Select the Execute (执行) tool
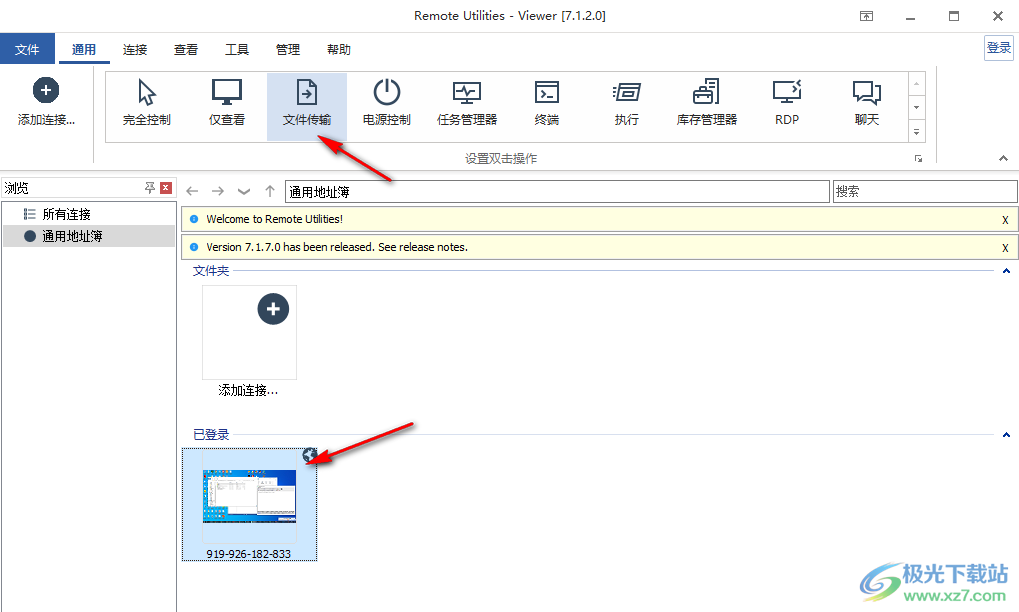Image resolution: width=1019 pixels, height=612 pixels. (x=626, y=105)
